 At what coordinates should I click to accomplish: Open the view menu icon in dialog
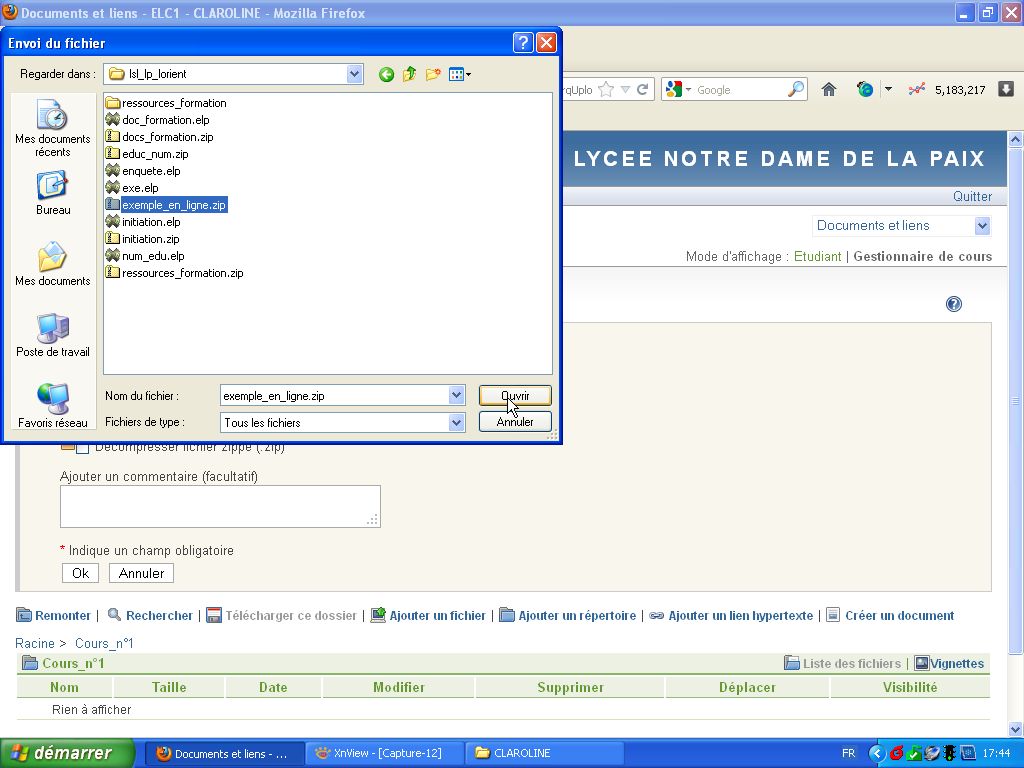coord(459,74)
